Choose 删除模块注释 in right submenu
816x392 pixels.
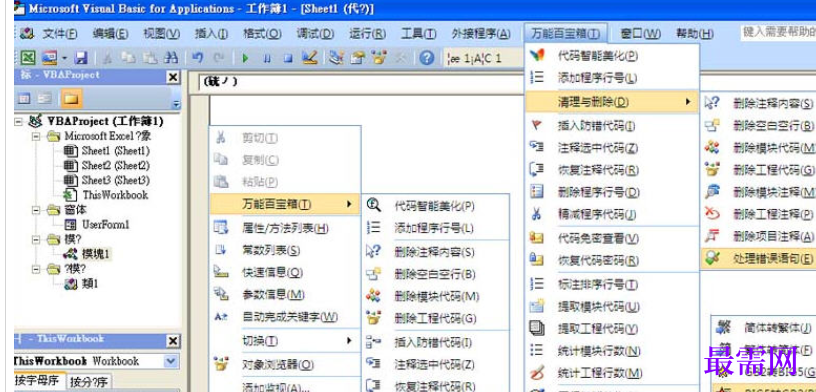pos(759,193)
